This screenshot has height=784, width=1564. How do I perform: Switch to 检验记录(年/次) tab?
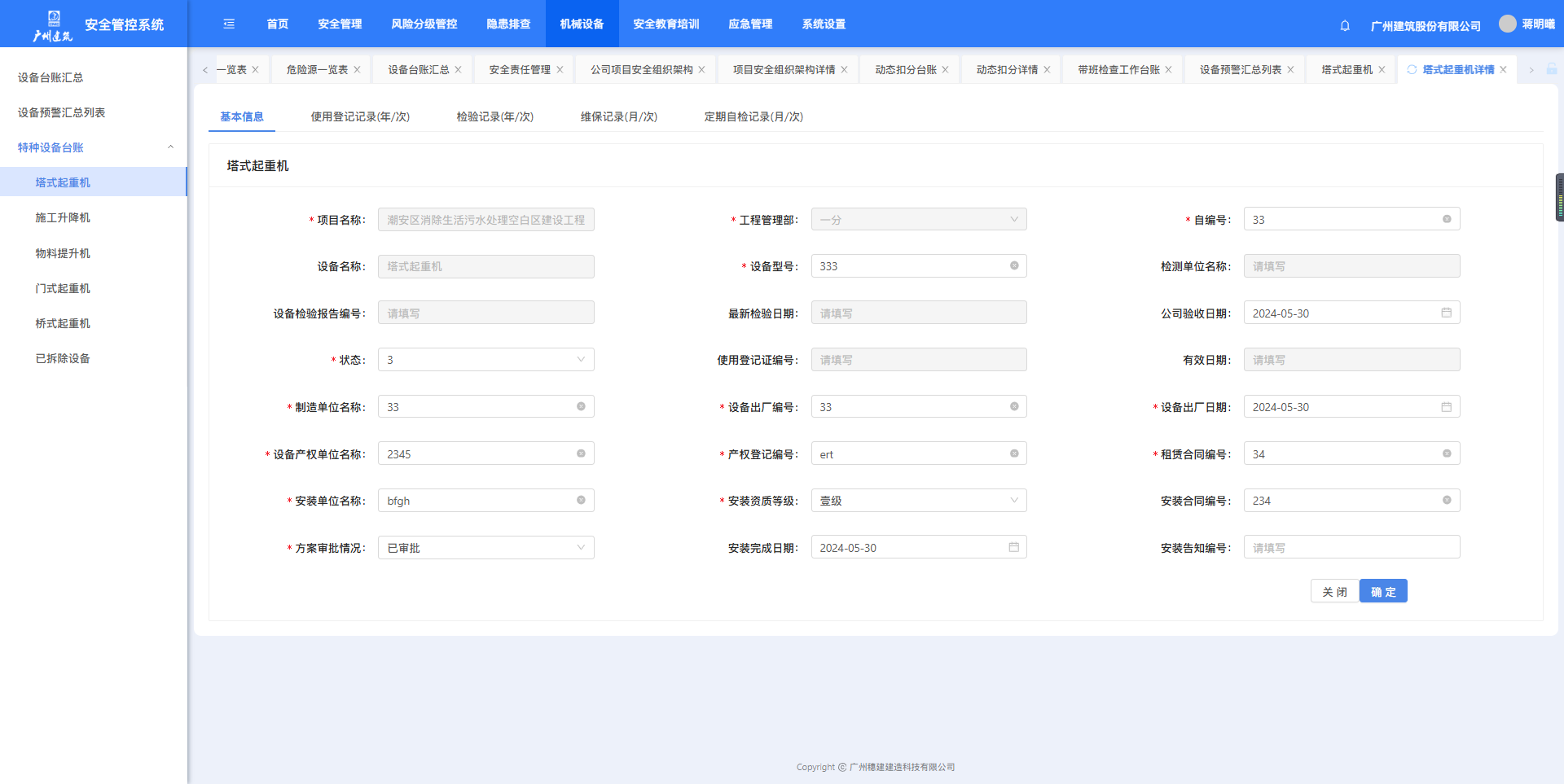pos(494,116)
